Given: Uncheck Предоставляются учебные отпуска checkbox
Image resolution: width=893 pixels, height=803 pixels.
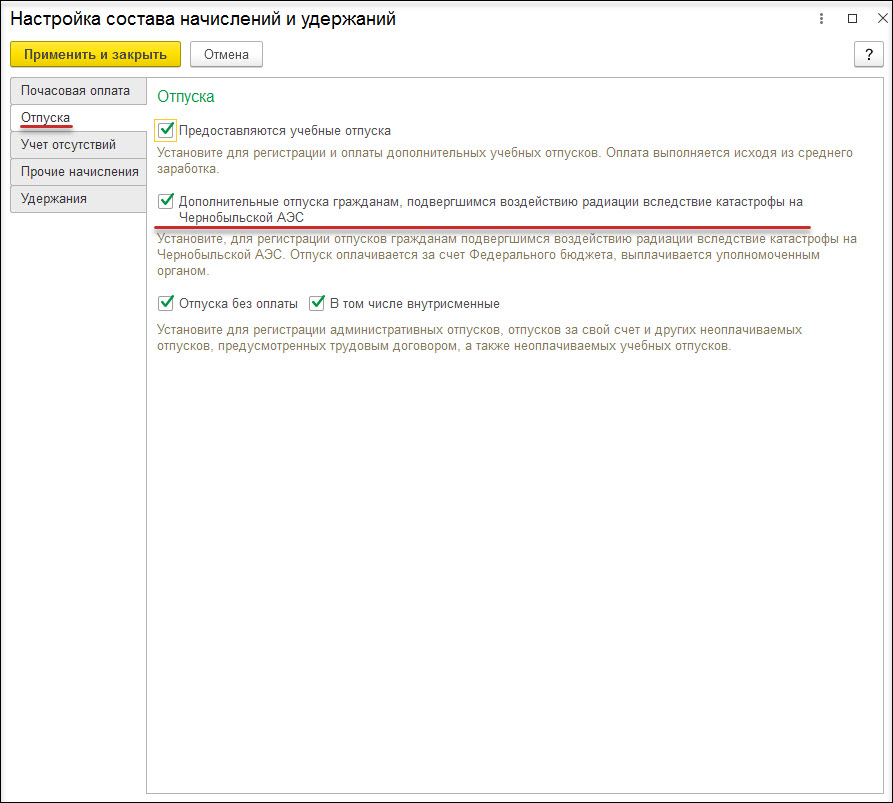Looking at the screenshot, I should click(x=166, y=130).
